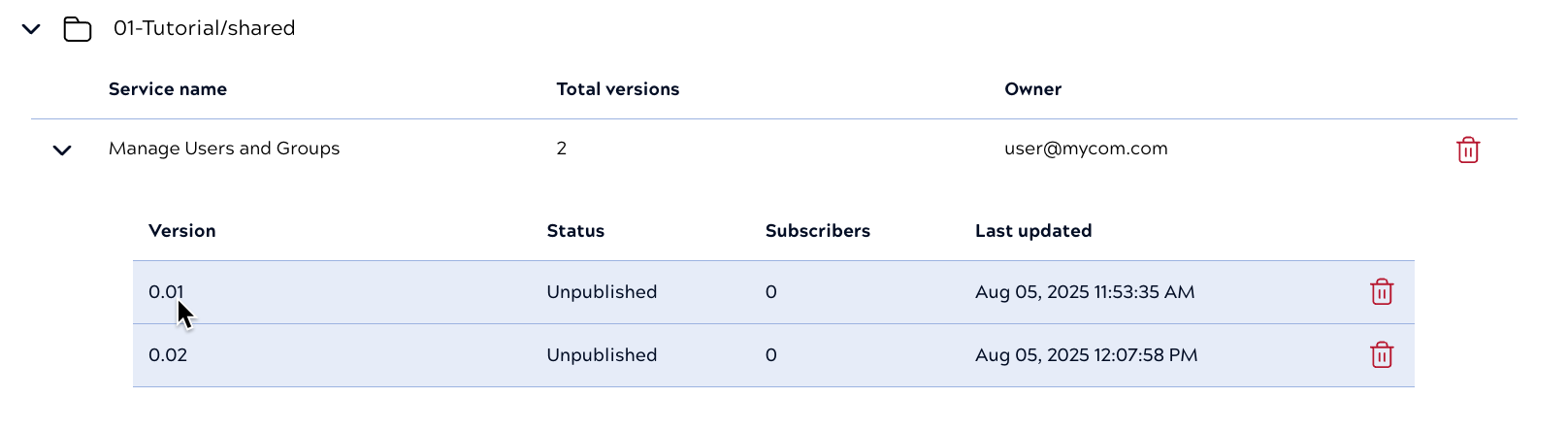Click the Version column header
The width and height of the screenshot is (1568, 431).
[182, 231]
